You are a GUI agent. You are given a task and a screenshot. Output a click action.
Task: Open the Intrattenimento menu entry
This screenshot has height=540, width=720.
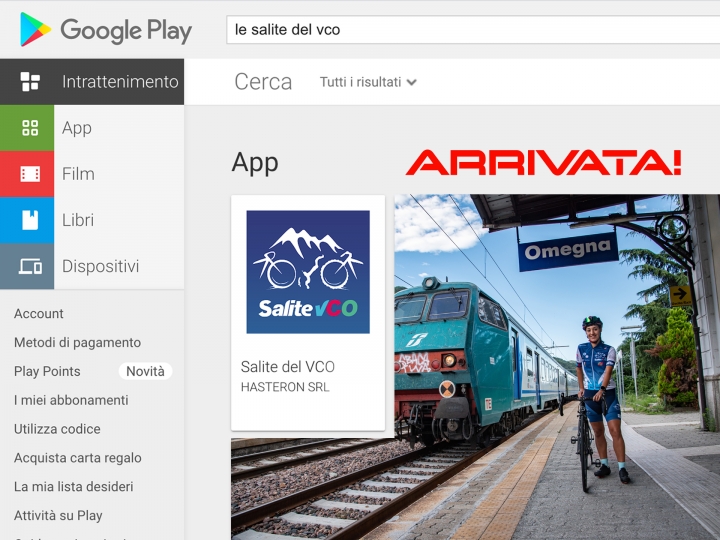tap(92, 82)
